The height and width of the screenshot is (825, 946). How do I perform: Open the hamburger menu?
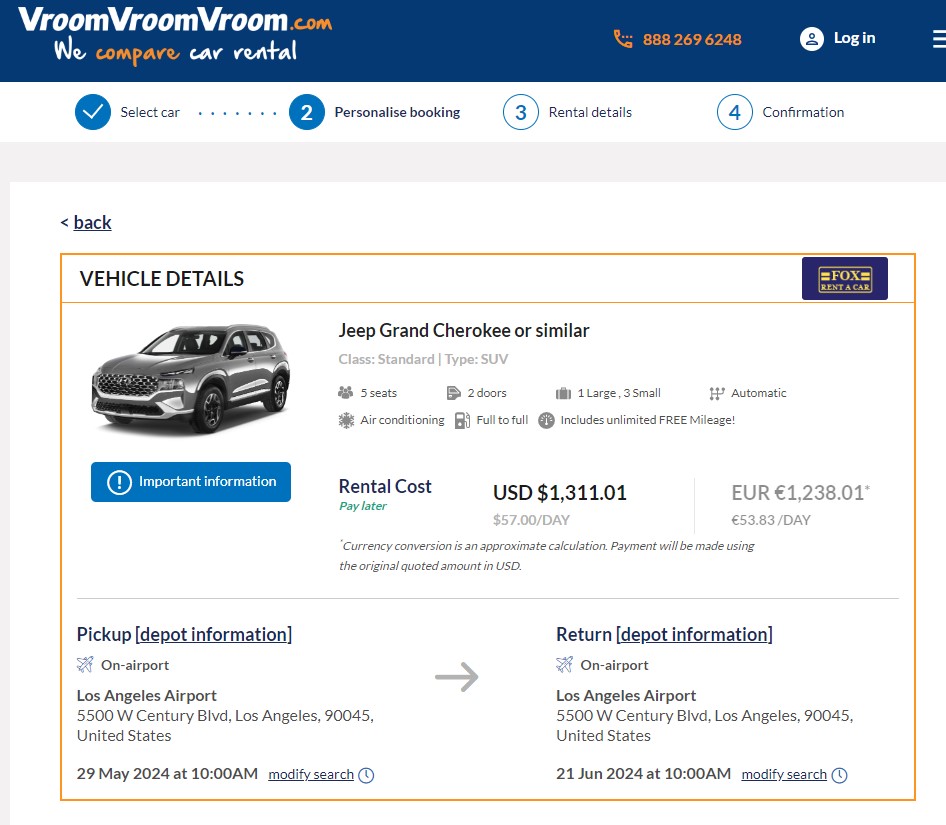click(937, 39)
